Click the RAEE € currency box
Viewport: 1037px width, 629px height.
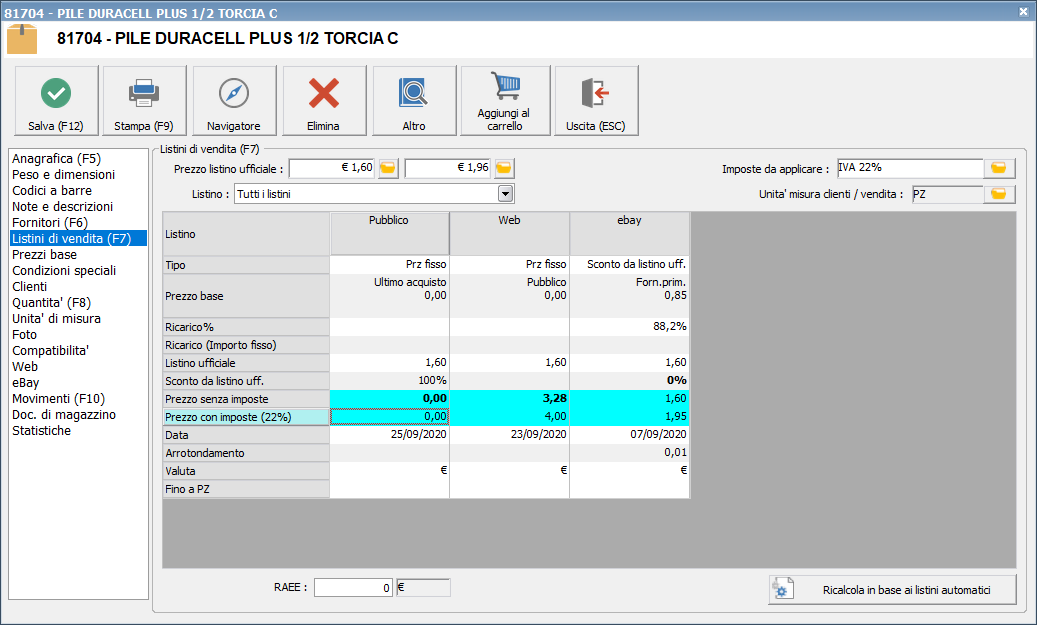pos(423,587)
